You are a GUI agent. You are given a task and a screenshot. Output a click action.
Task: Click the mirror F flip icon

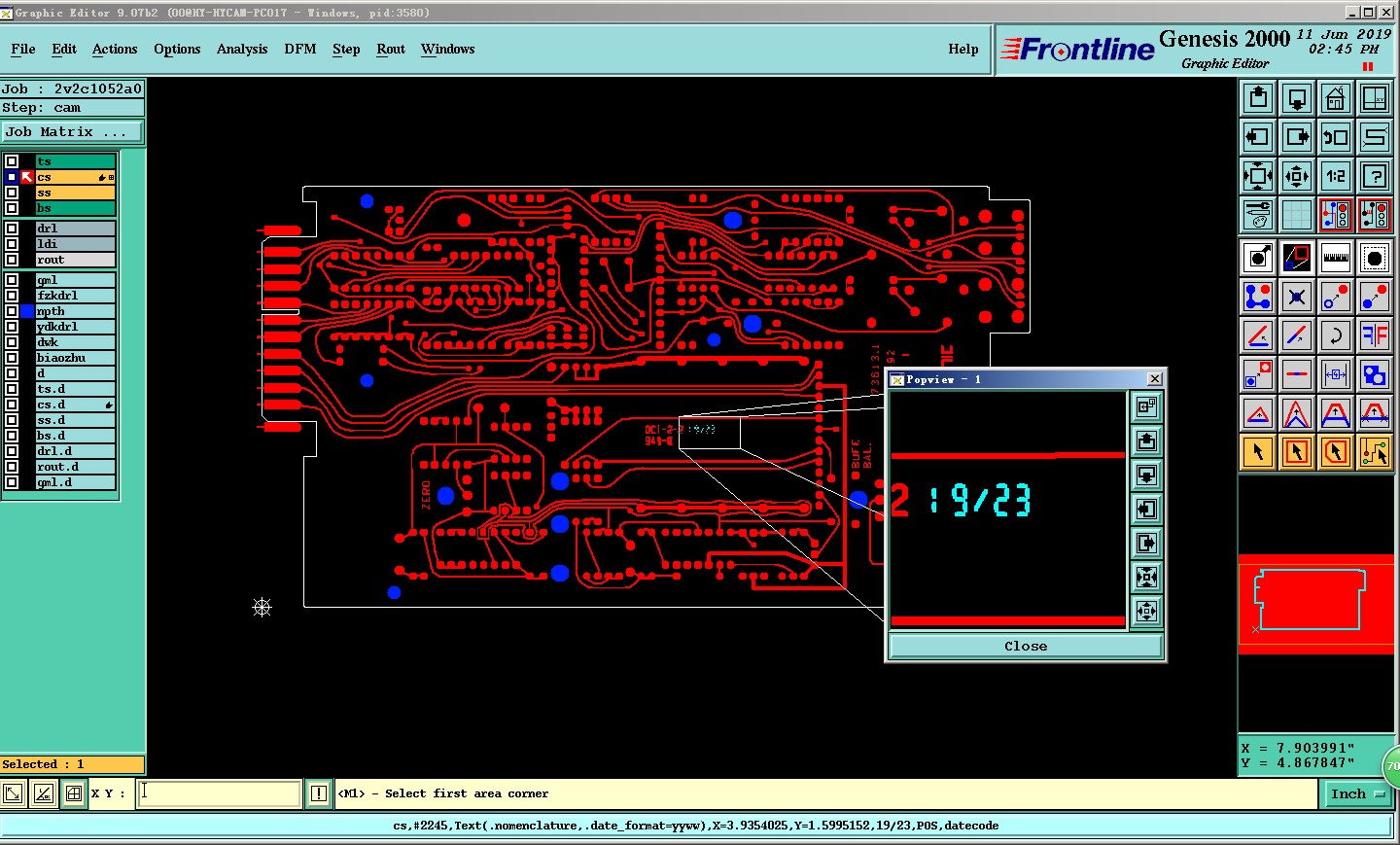(1374, 335)
